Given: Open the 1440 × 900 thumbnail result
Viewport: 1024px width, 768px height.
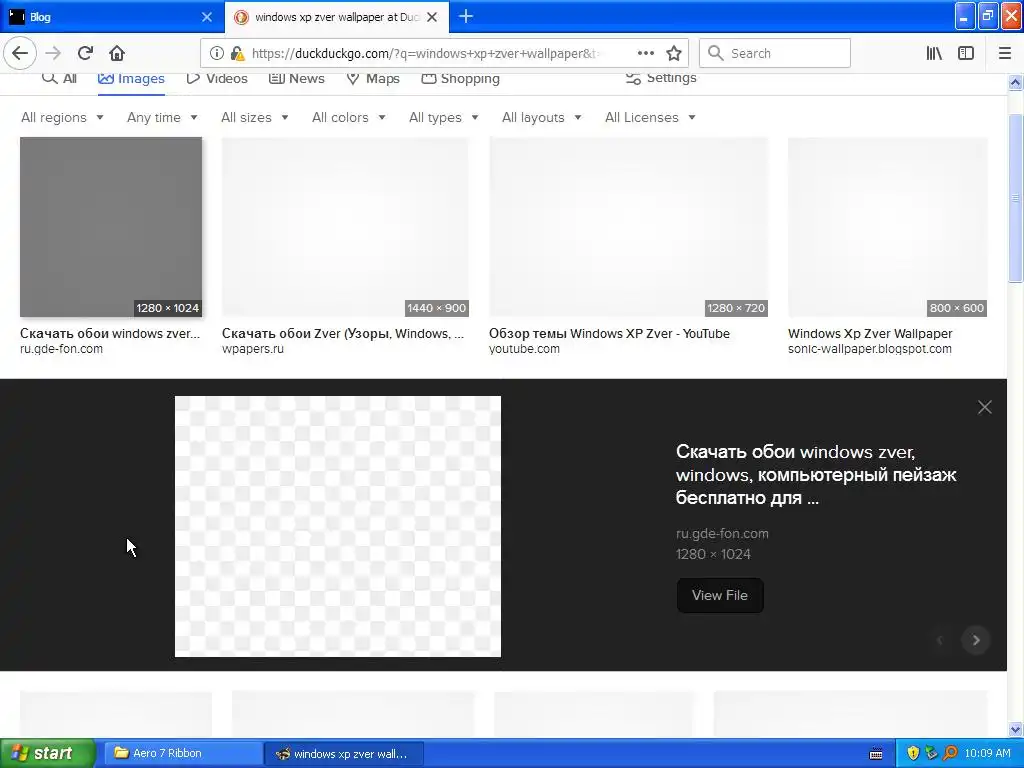Looking at the screenshot, I should click(345, 227).
